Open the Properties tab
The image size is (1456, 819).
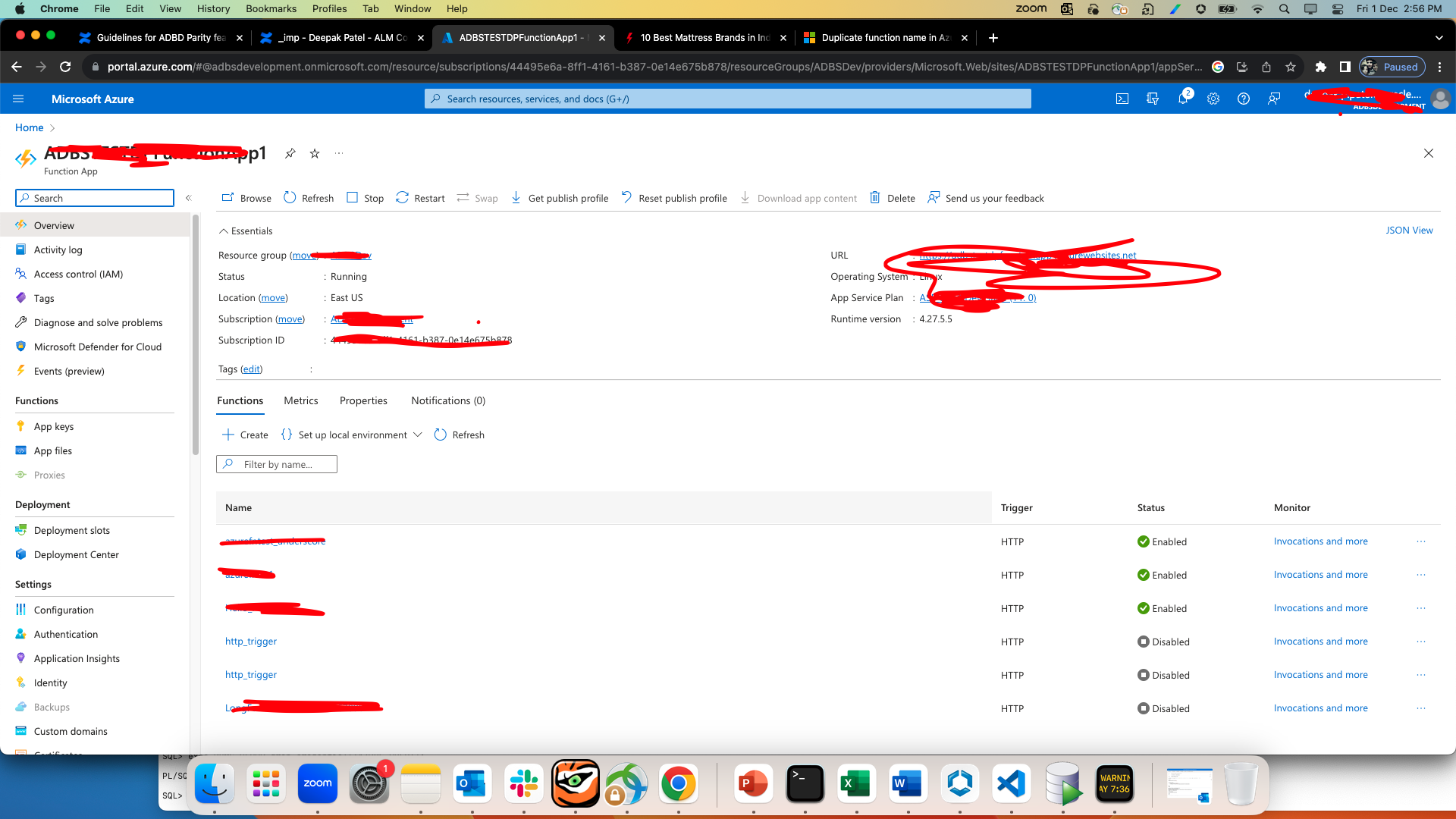tap(363, 400)
